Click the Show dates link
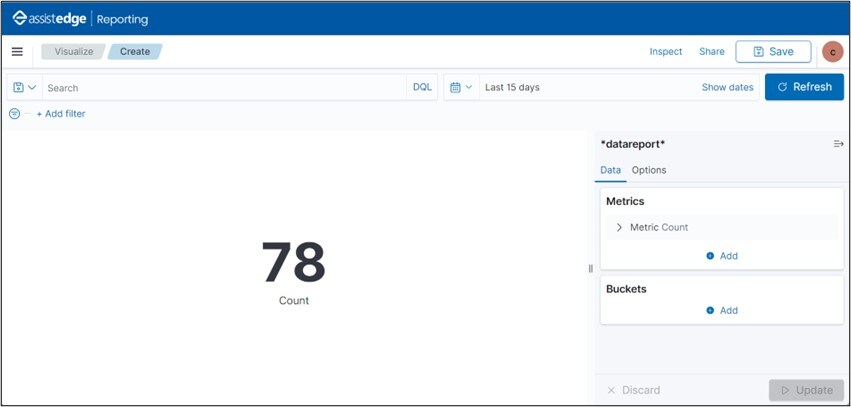Image resolution: width=851 pixels, height=407 pixels. [727, 87]
